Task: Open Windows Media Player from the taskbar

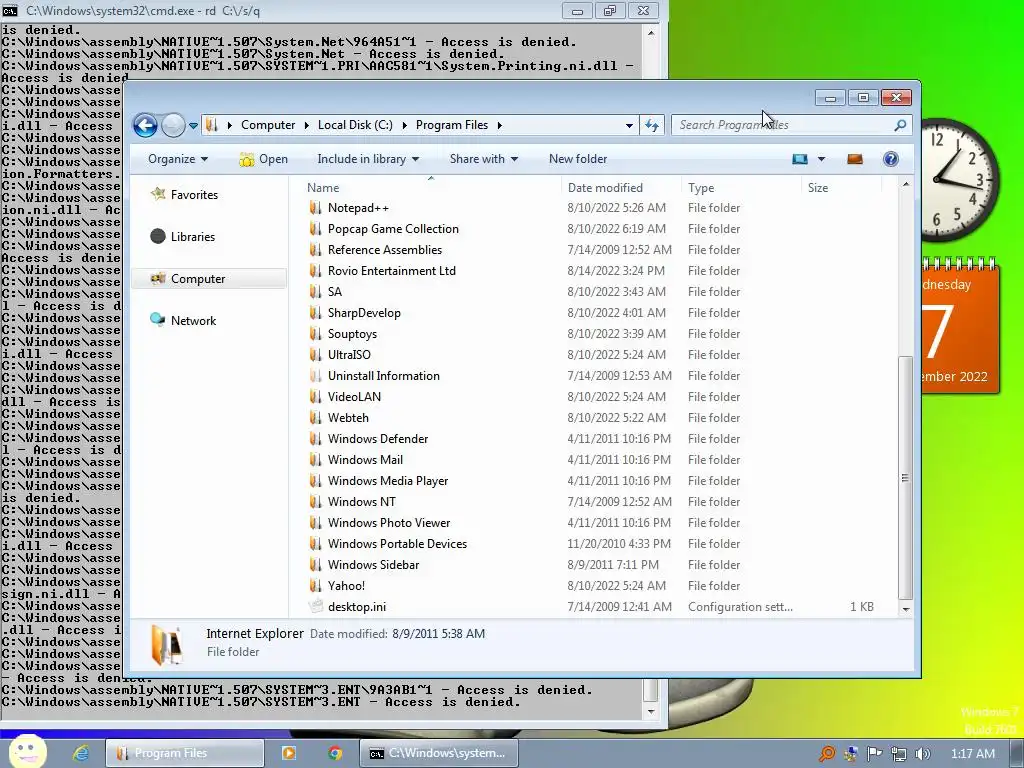Action: (x=288, y=753)
